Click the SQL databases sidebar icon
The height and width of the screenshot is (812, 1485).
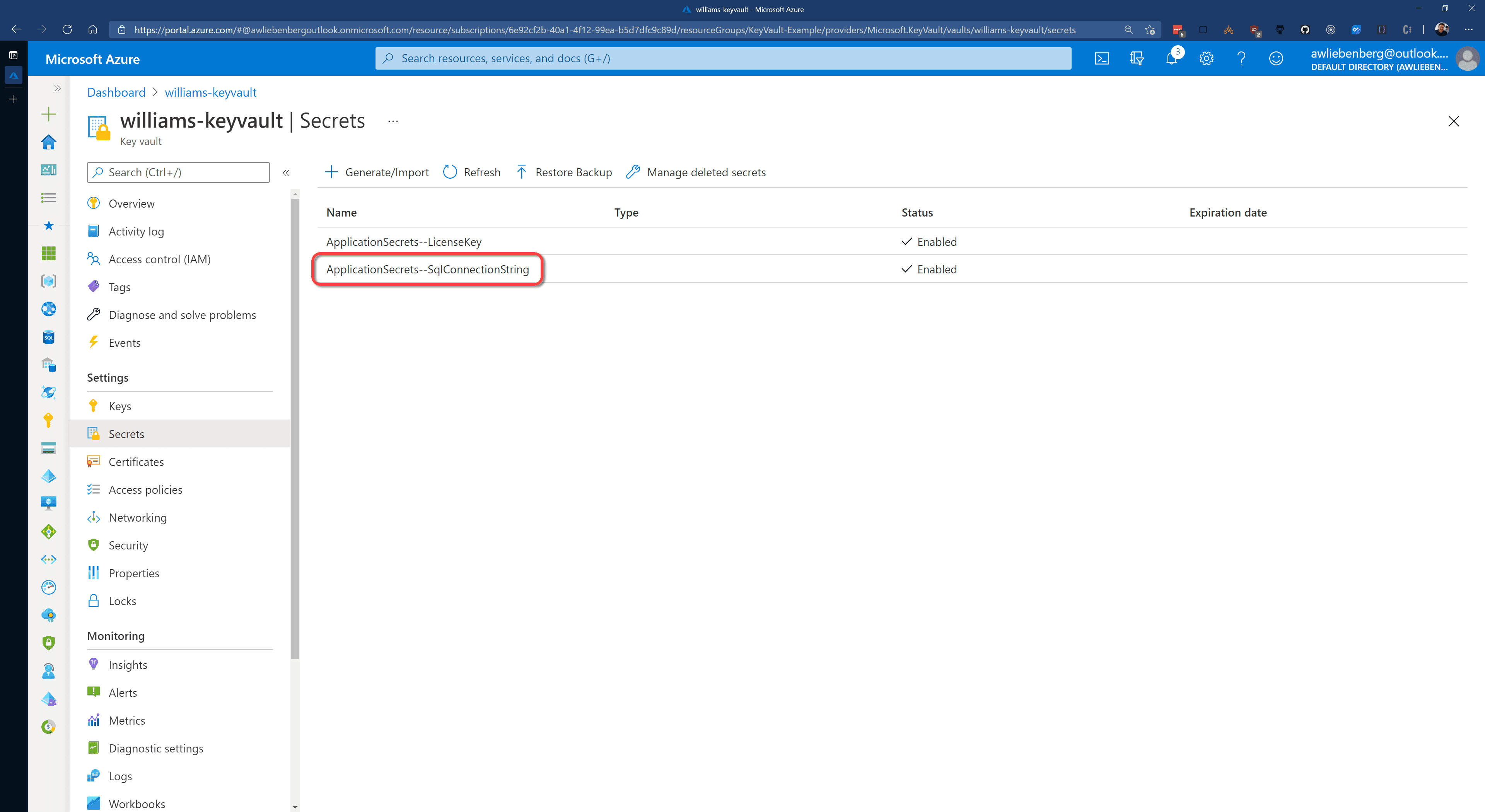click(48, 337)
